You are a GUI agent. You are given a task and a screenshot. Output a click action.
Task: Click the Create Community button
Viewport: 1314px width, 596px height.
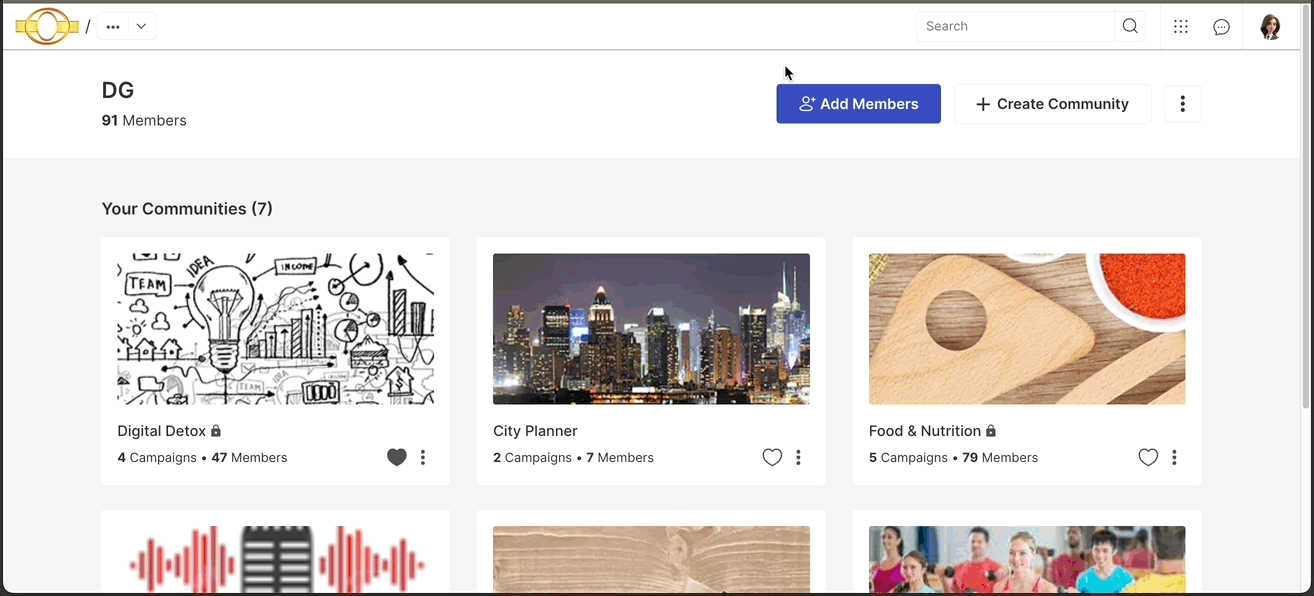[1052, 104]
